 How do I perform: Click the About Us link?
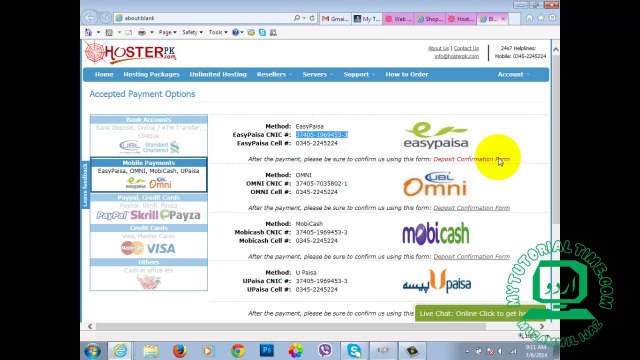tap(438, 48)
